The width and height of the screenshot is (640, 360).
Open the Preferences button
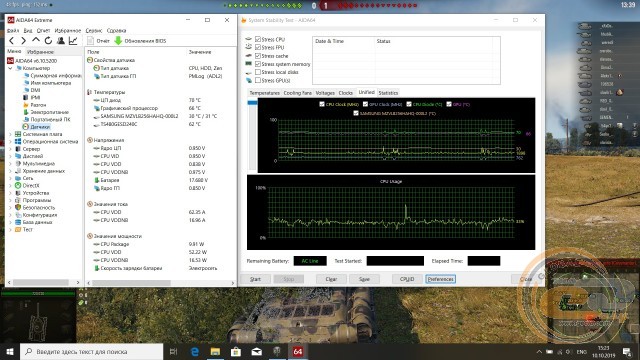click(441, 279)
